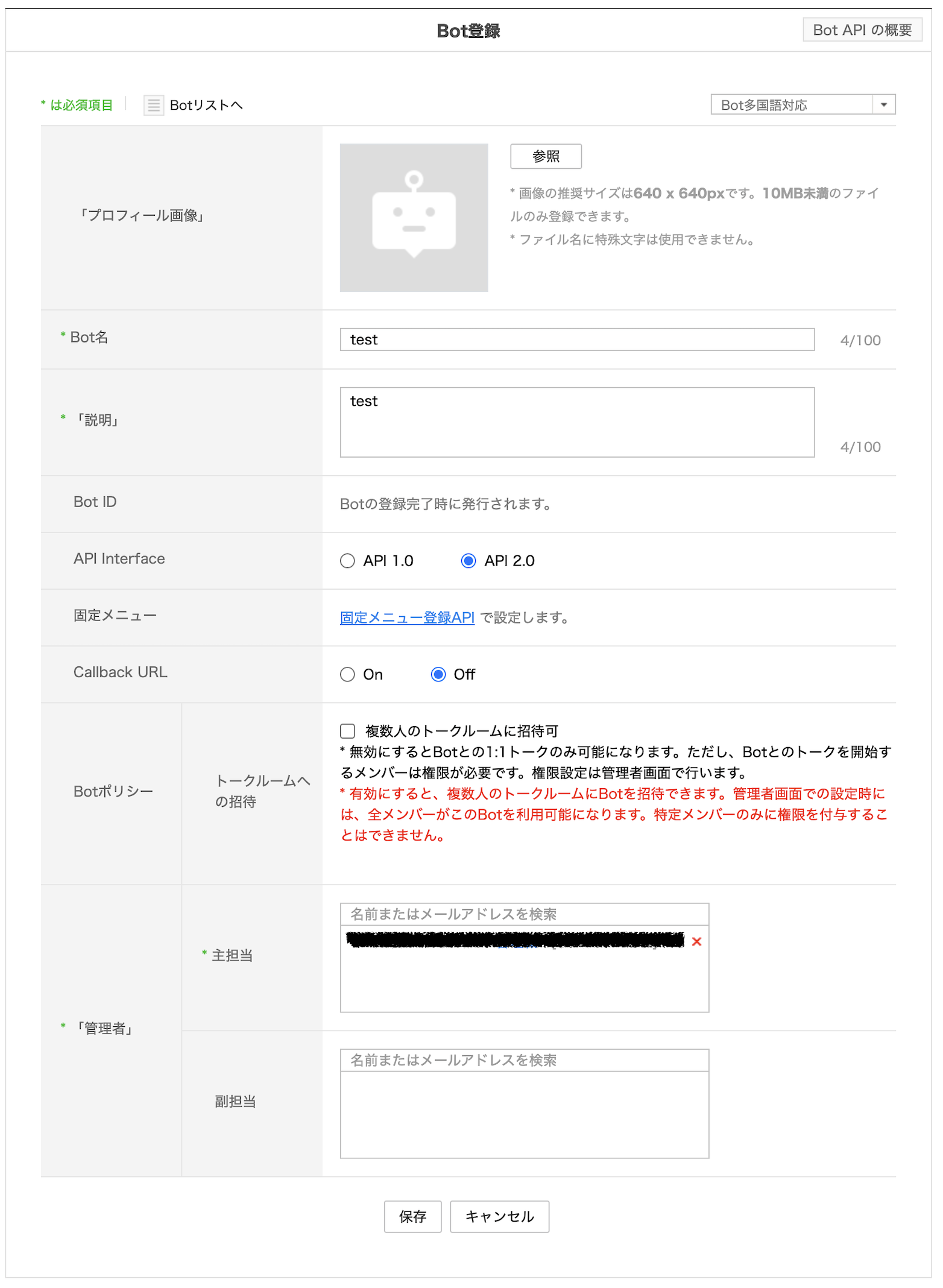
Task: Click 'Botの登録完了時に発行されます。' text
Action: point(446,504)
